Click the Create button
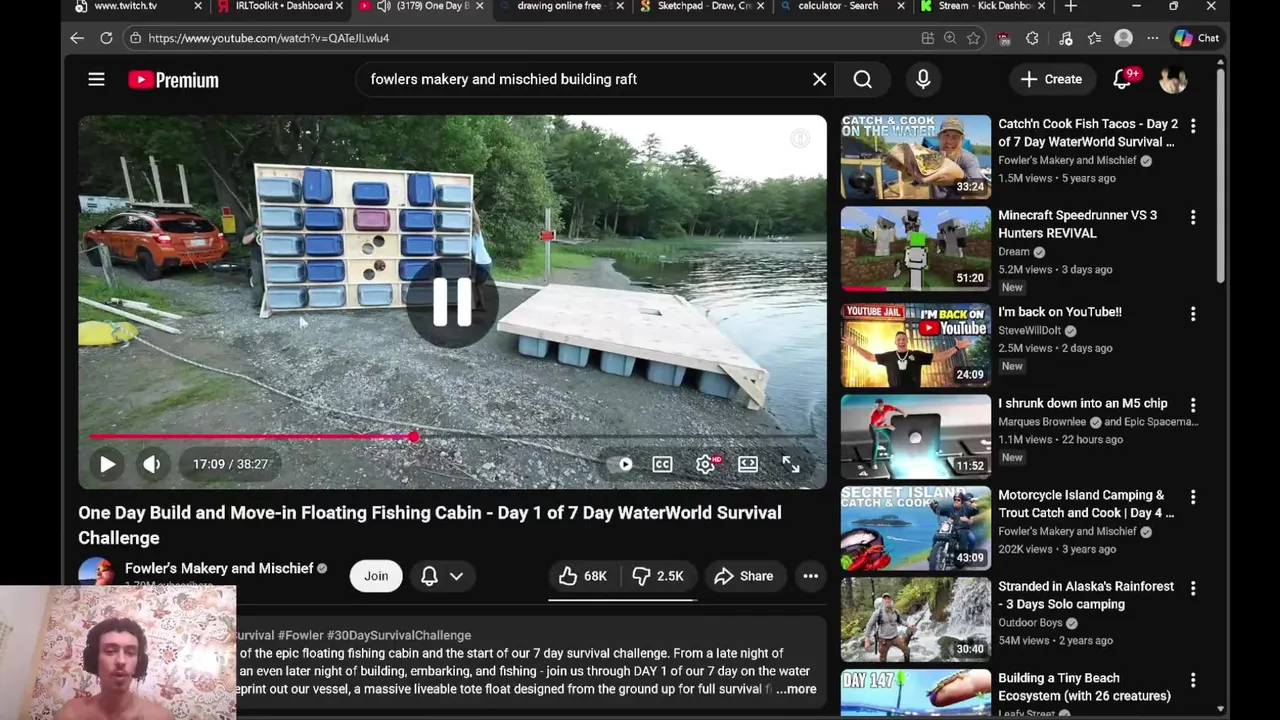The width and height of the screenshot is (1280, 720). 1051,79
